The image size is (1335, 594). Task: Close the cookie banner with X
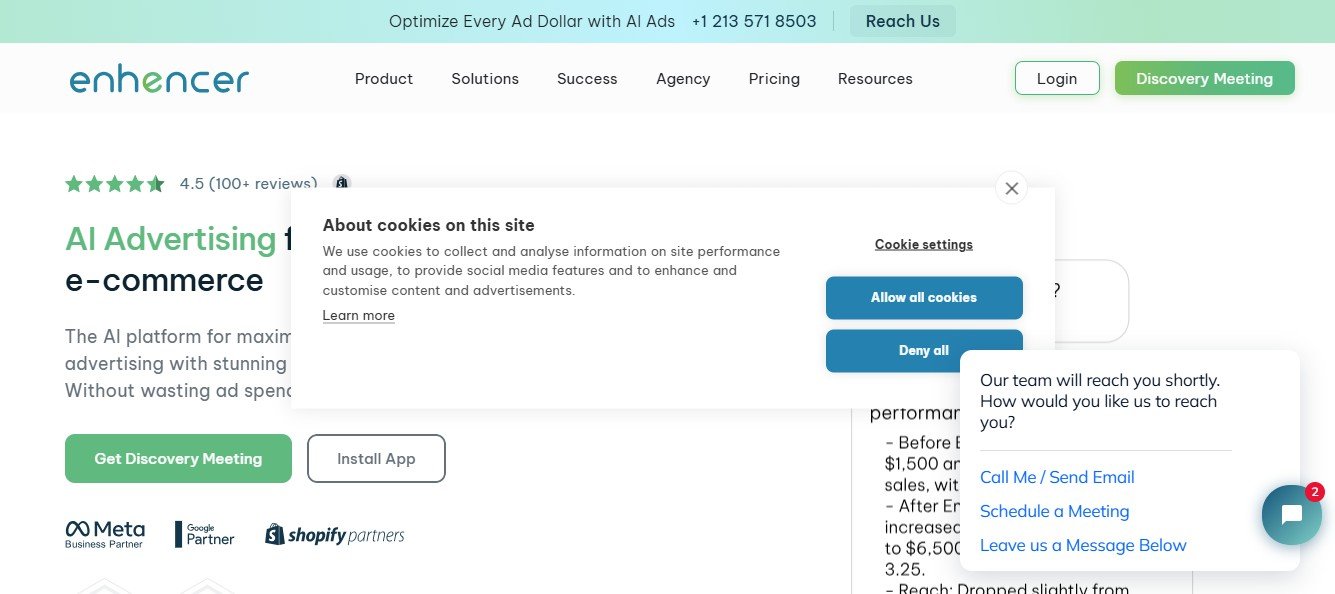pos(1011,188)
